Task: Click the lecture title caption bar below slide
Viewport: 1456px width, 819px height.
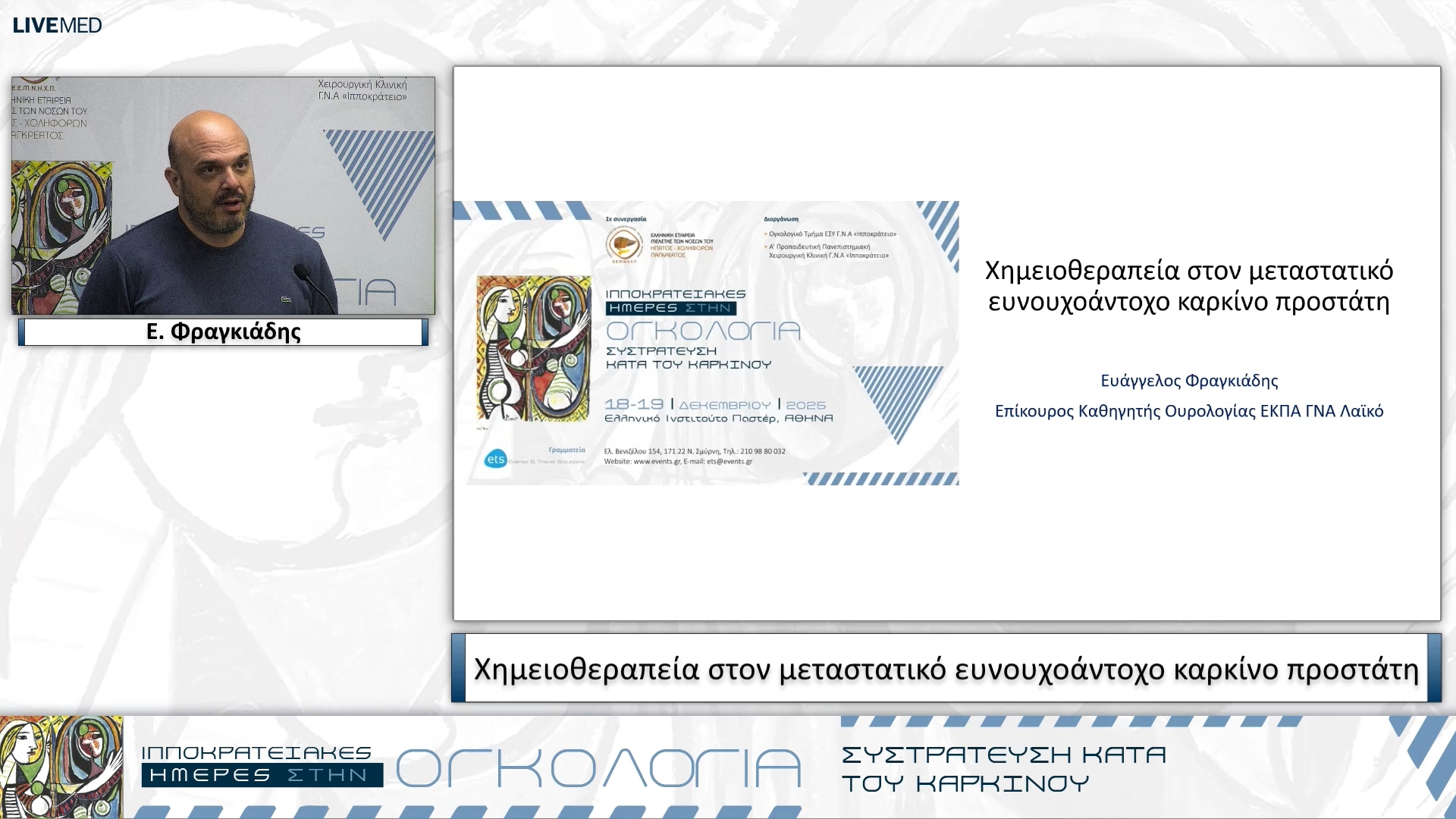Action: [946, 669]
